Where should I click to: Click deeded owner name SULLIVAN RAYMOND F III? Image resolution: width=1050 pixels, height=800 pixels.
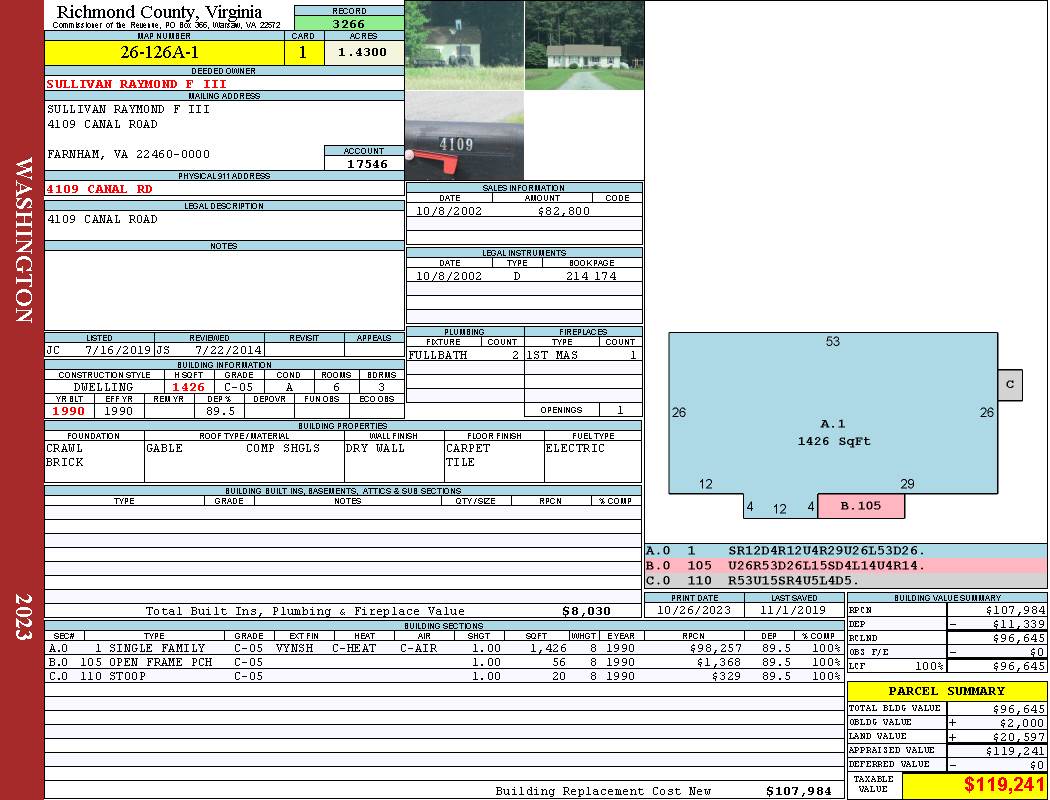(x=137, y=84)
